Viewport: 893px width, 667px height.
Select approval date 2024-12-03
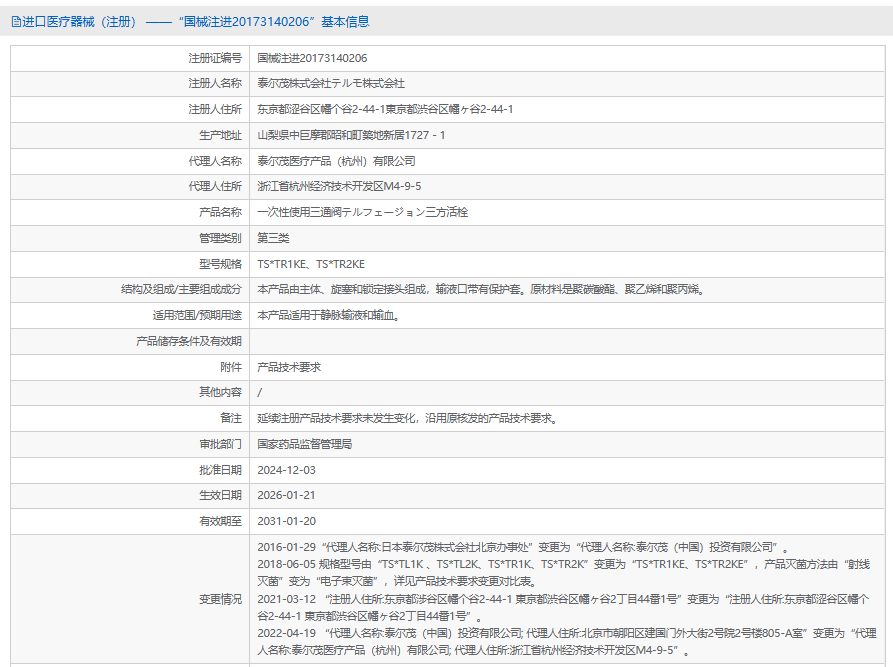(286, 470)
